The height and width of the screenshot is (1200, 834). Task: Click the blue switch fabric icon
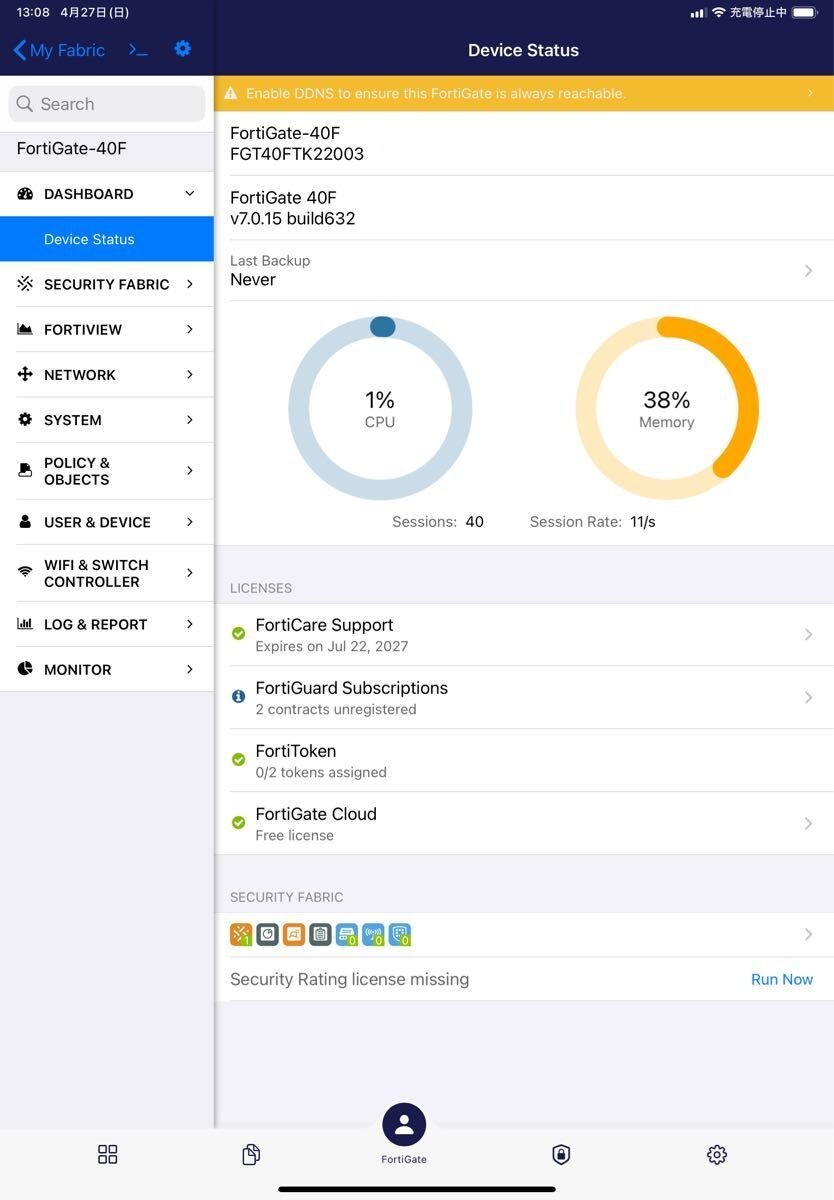(346, 934)
